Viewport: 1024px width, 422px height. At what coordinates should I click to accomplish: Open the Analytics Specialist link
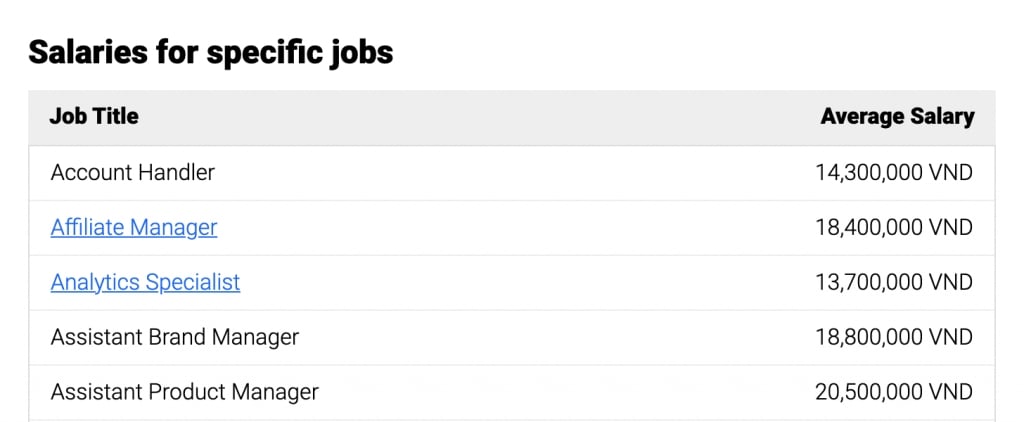145,283
